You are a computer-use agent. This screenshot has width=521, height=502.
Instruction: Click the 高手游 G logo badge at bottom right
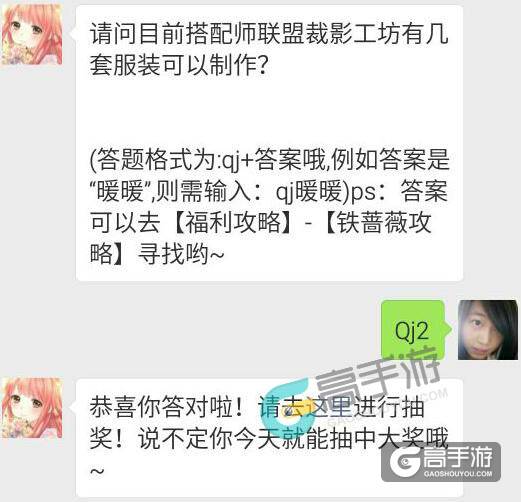tap(441, 462)
